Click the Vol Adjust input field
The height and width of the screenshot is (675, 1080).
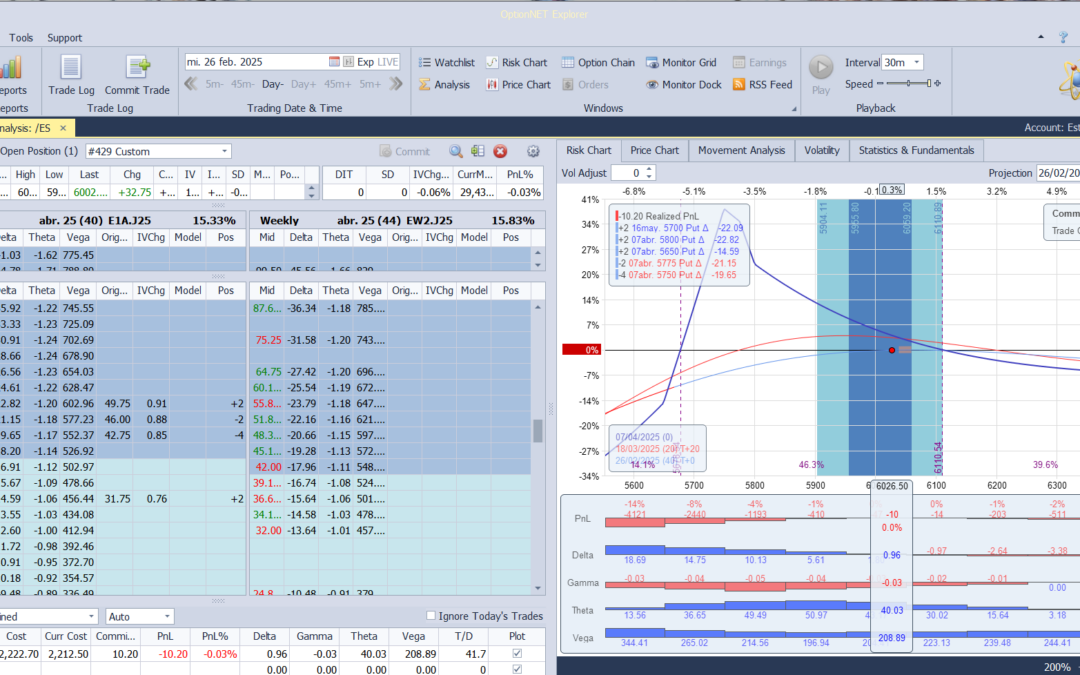(x=627, y=173)
